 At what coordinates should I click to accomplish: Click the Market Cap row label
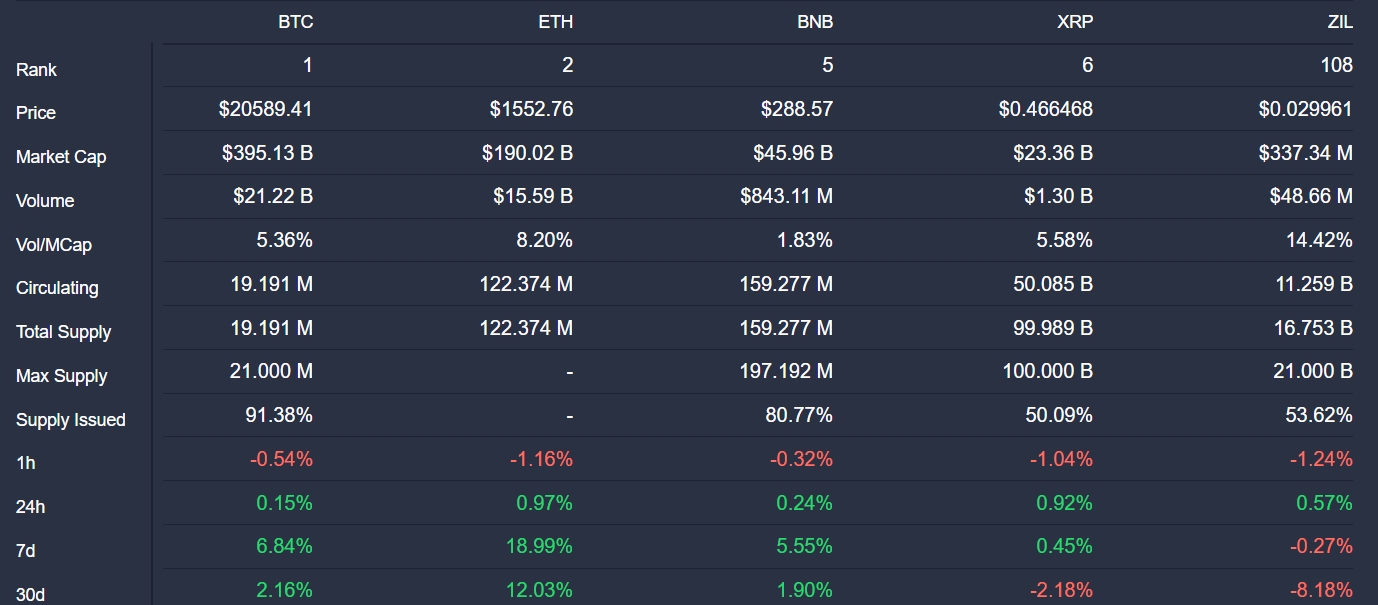coord(61,157)
